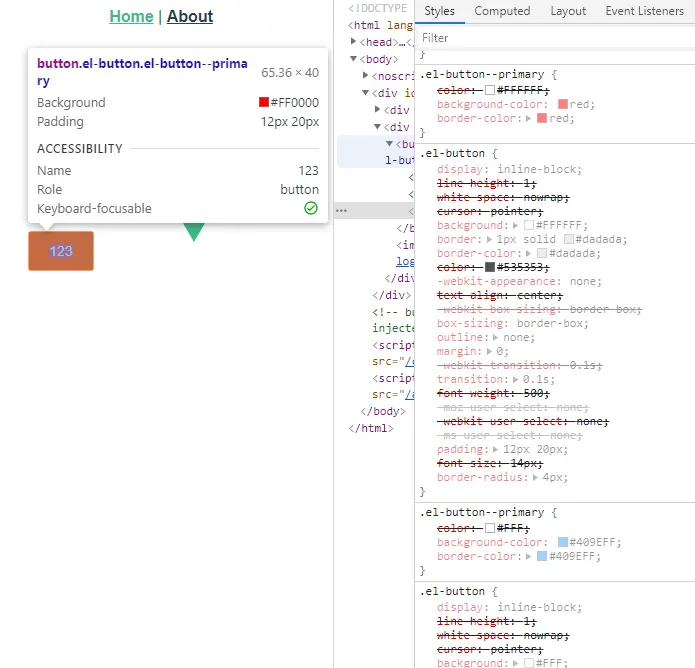695x668 pixels.
Task: Open blue swatch for border-color #409EFF
Action: click(x=542, y=556)
